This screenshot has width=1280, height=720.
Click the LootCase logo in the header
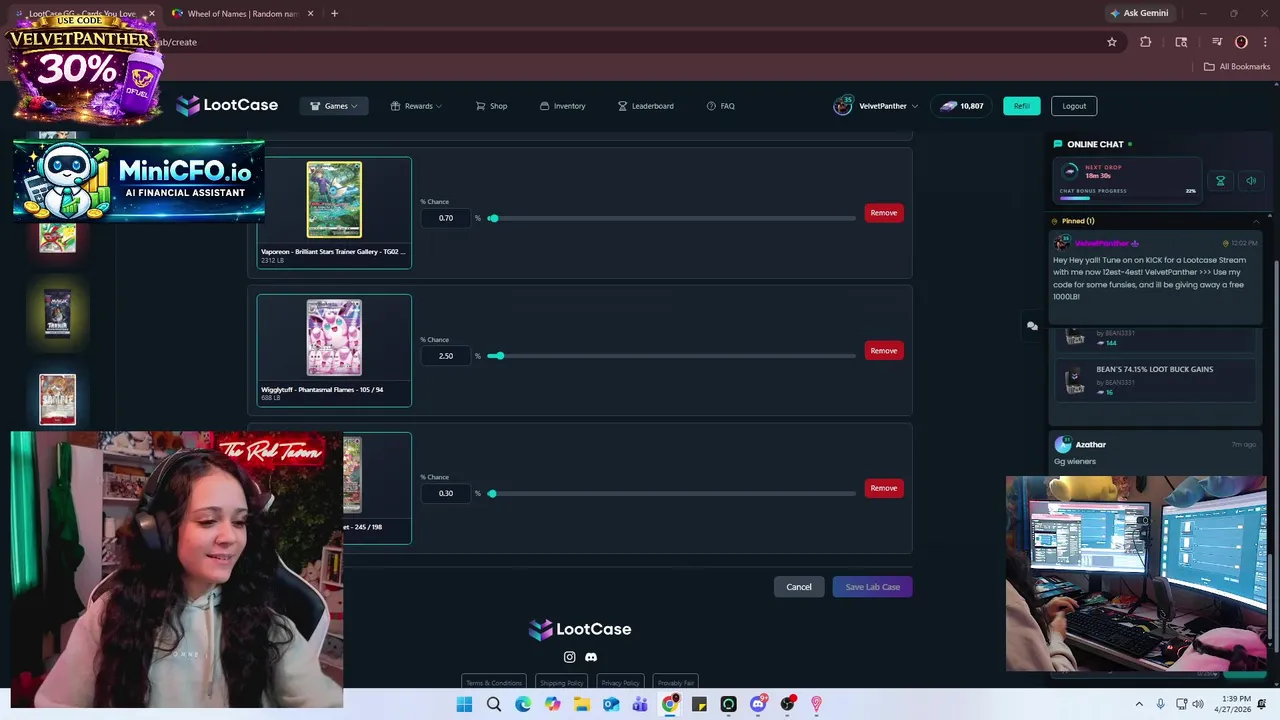(x=227, y=105)
